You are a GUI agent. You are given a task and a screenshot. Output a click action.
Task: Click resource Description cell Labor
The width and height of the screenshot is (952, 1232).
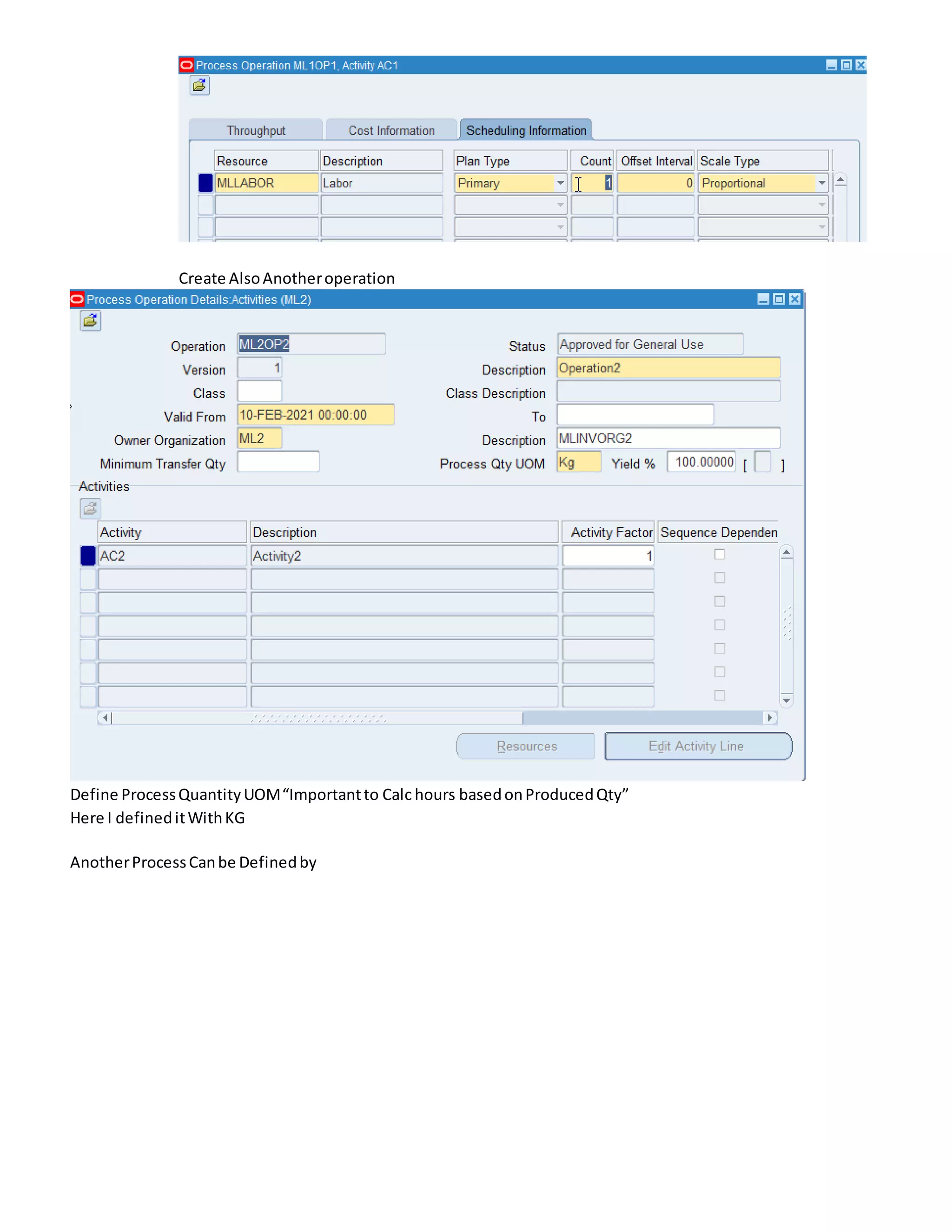coord(382,183)
